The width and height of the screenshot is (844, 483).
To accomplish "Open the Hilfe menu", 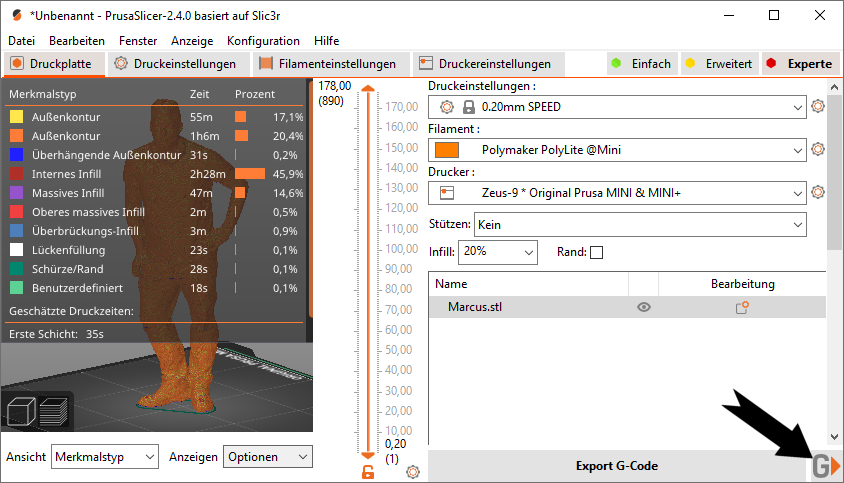I will tap(327, 40).
